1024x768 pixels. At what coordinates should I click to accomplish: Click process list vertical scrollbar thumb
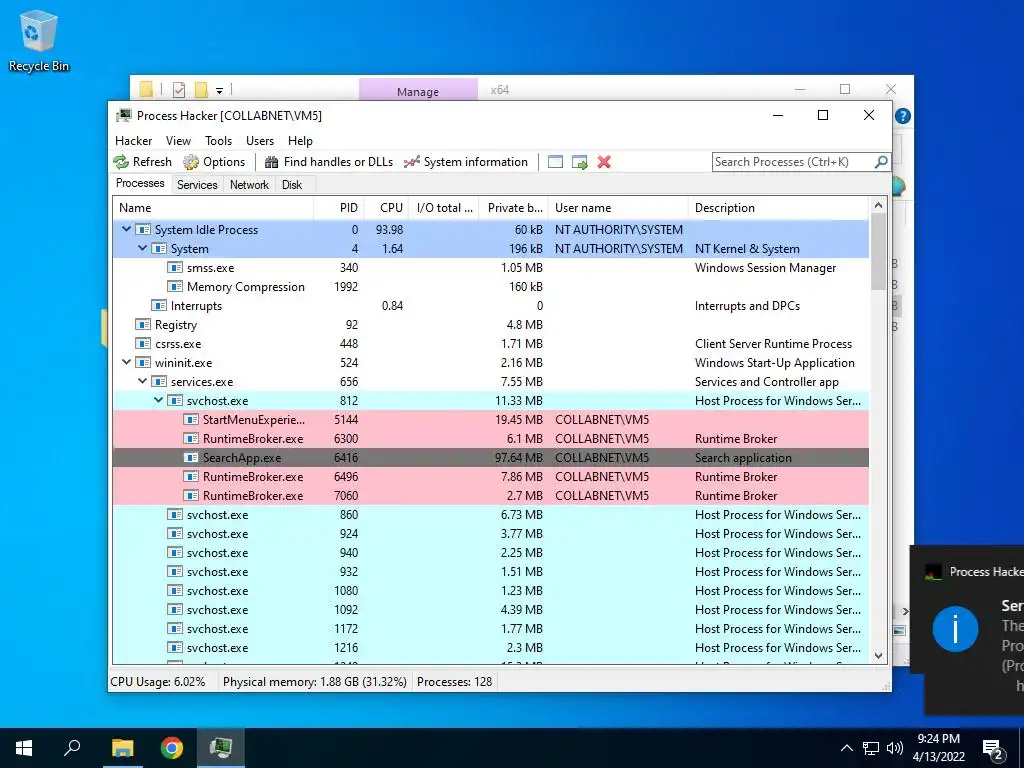pyautogui.click(x=878, y=252)
